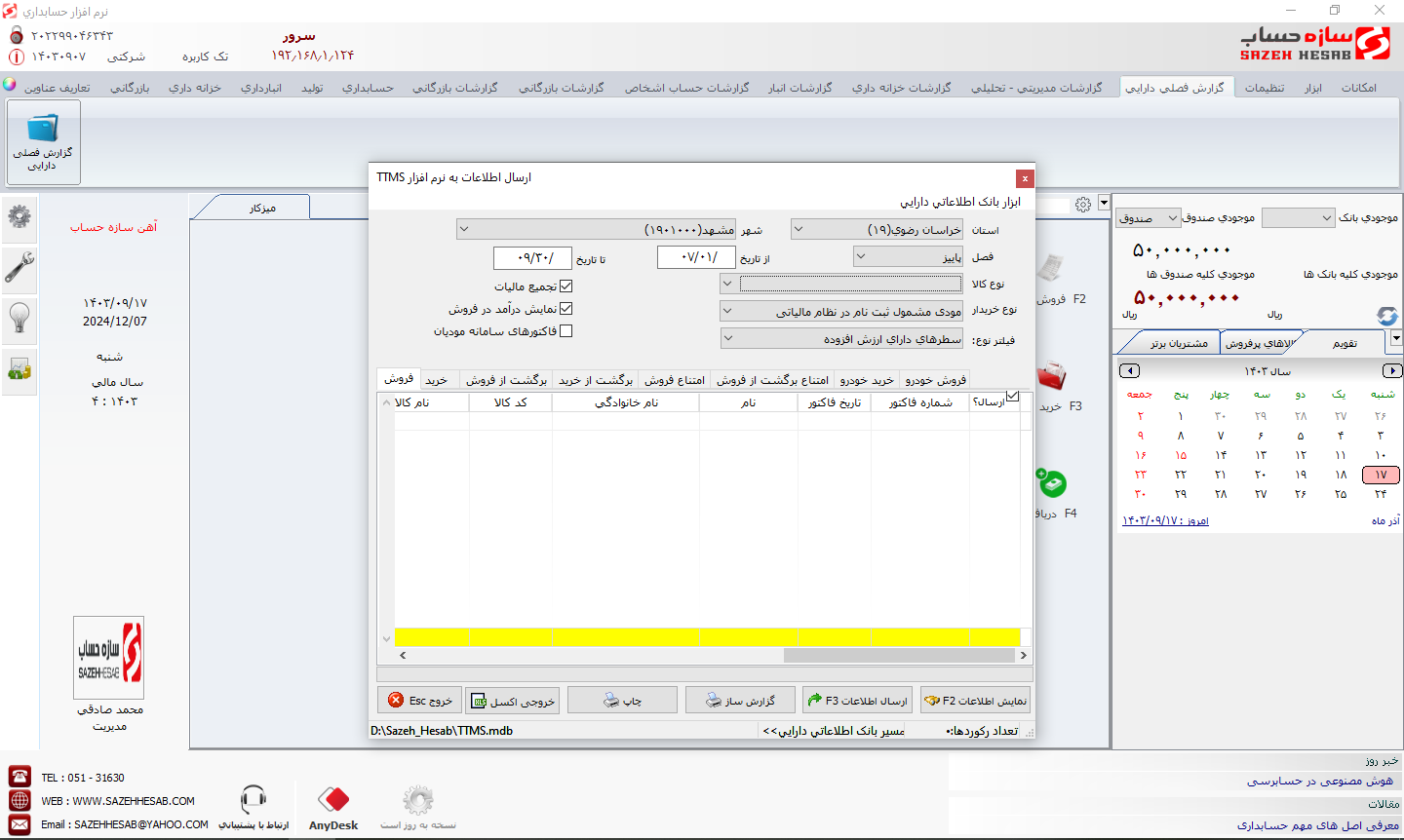
Task: Switch to the فروش خودرو tab
Action: (936, 380)
